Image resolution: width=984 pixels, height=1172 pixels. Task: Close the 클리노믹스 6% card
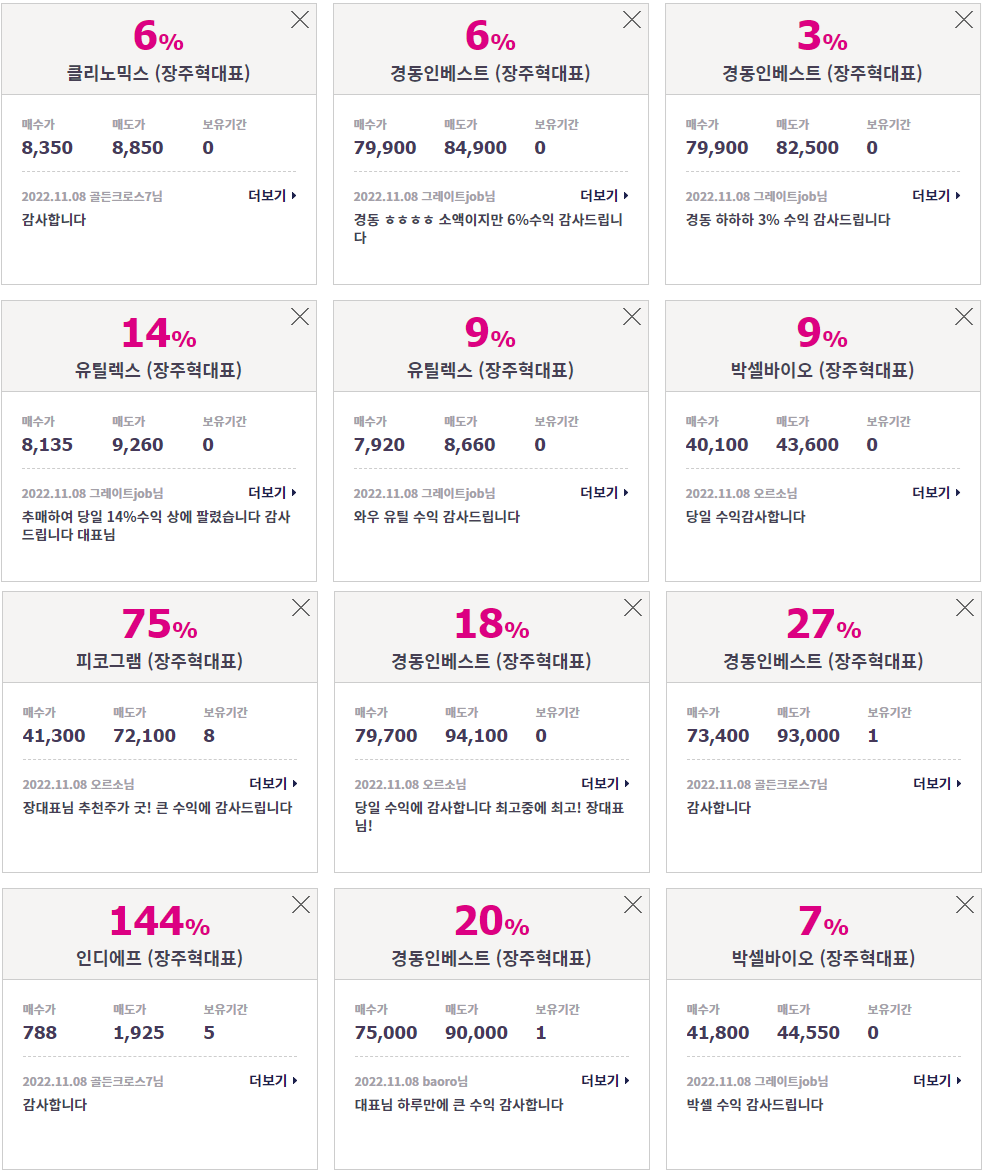tap(300, 20)
